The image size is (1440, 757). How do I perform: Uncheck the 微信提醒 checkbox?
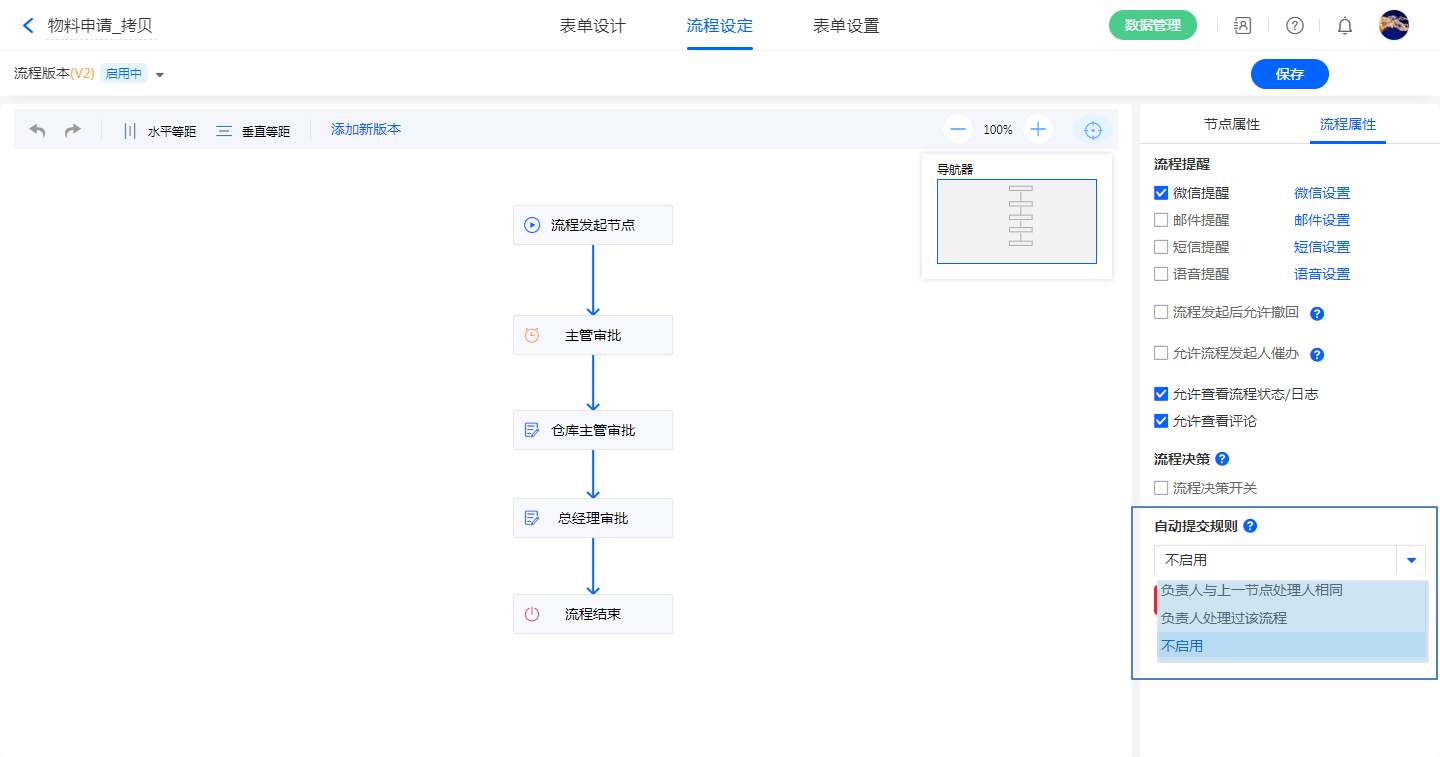[x=1161, y=193]
